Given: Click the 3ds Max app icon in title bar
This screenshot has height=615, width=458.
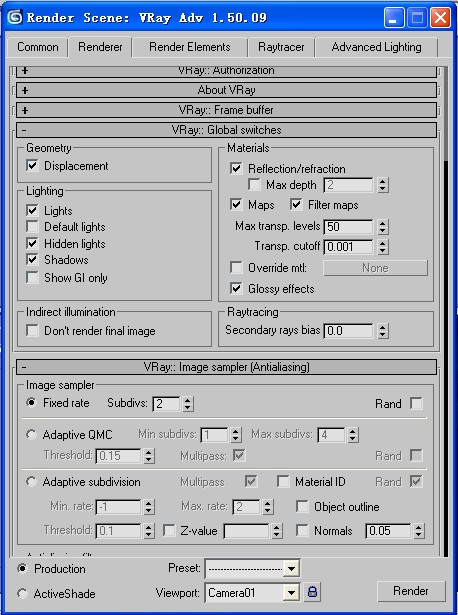Looking at the screenshot, I should click(x=15, y=18).
